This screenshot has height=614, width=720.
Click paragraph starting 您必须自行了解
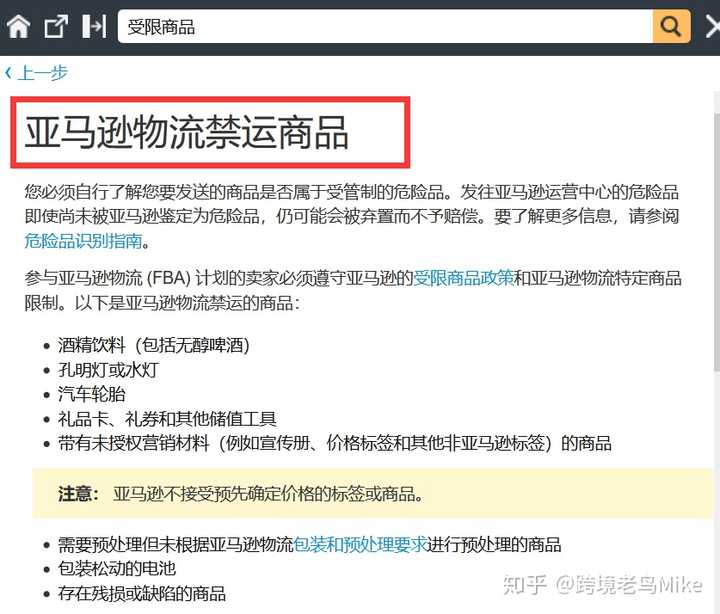352,216
